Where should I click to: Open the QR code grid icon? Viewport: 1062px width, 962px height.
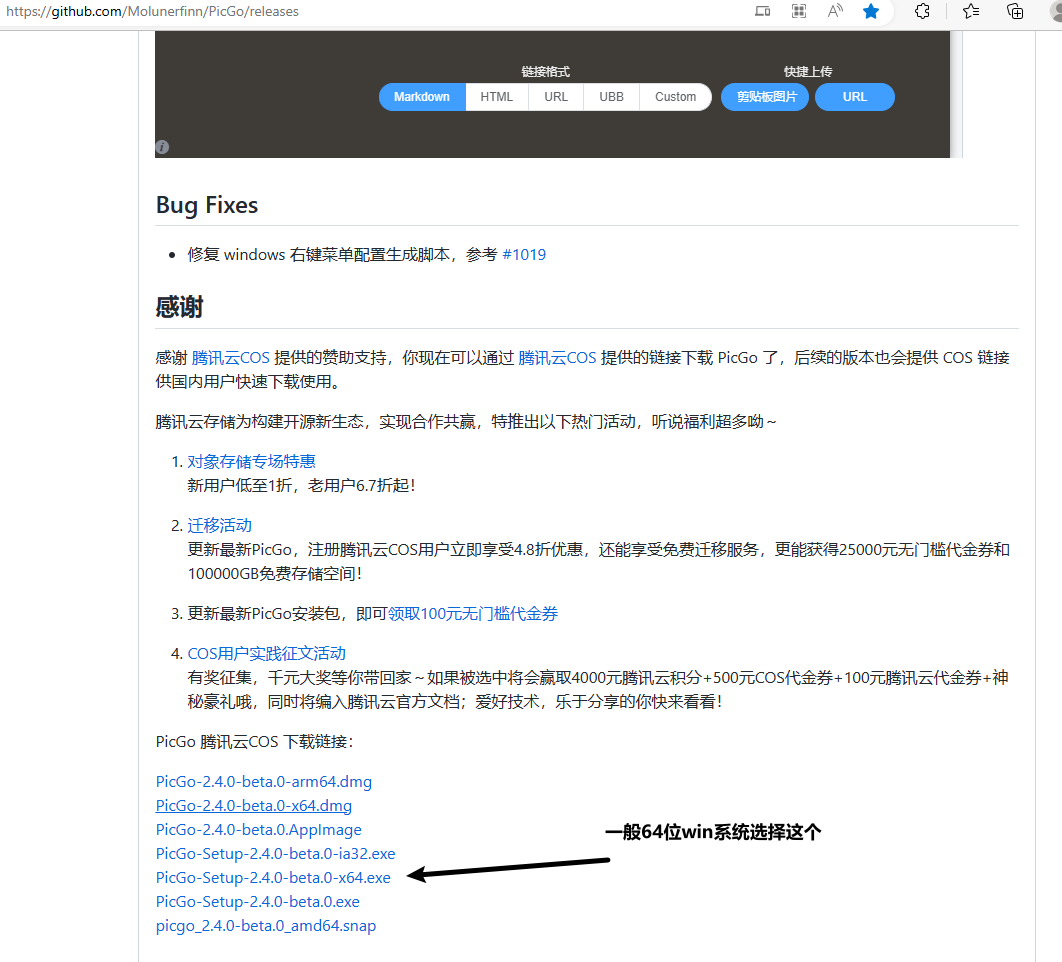(x=798, y=11)
